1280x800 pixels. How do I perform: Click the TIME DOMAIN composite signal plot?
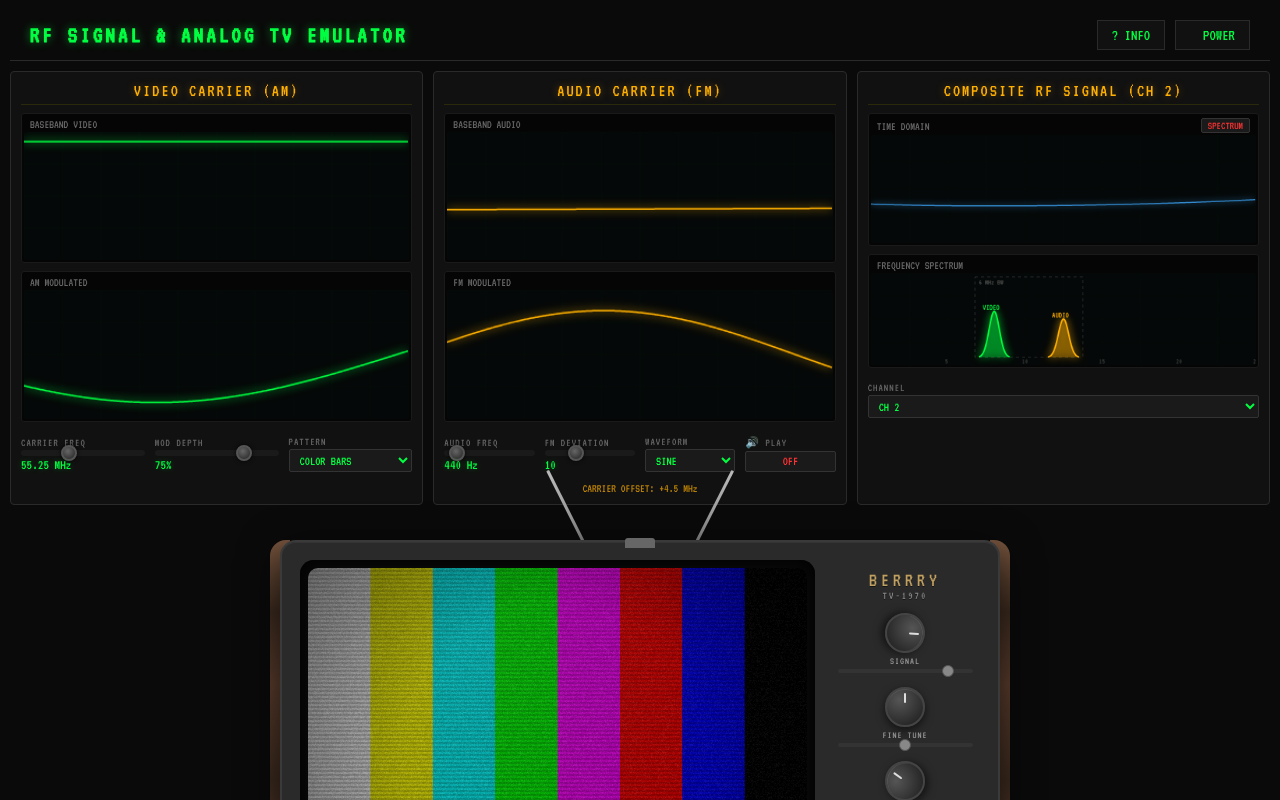tap(1063, 180)
